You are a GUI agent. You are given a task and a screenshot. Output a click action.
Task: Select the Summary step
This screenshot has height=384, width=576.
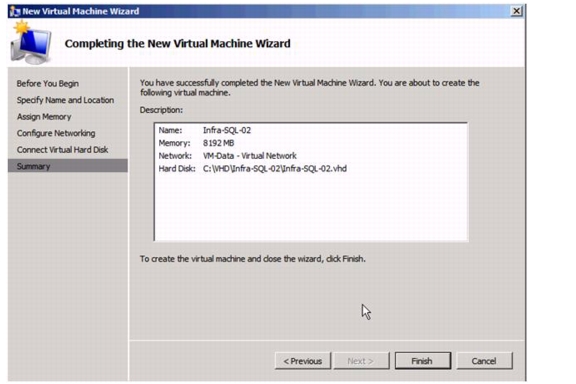coord(68,166)
